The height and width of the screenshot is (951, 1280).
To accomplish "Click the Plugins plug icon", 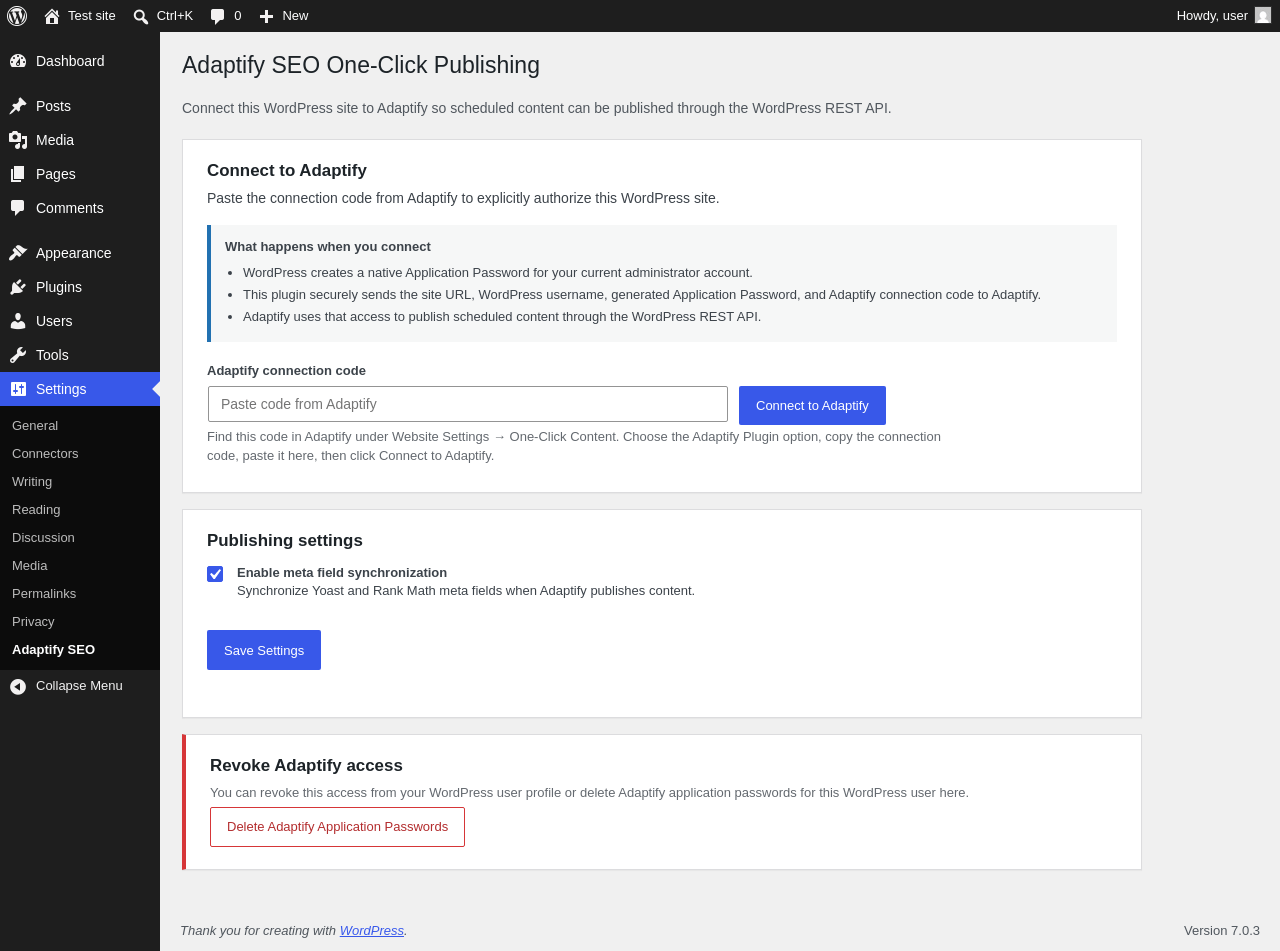I will (18, 287).
